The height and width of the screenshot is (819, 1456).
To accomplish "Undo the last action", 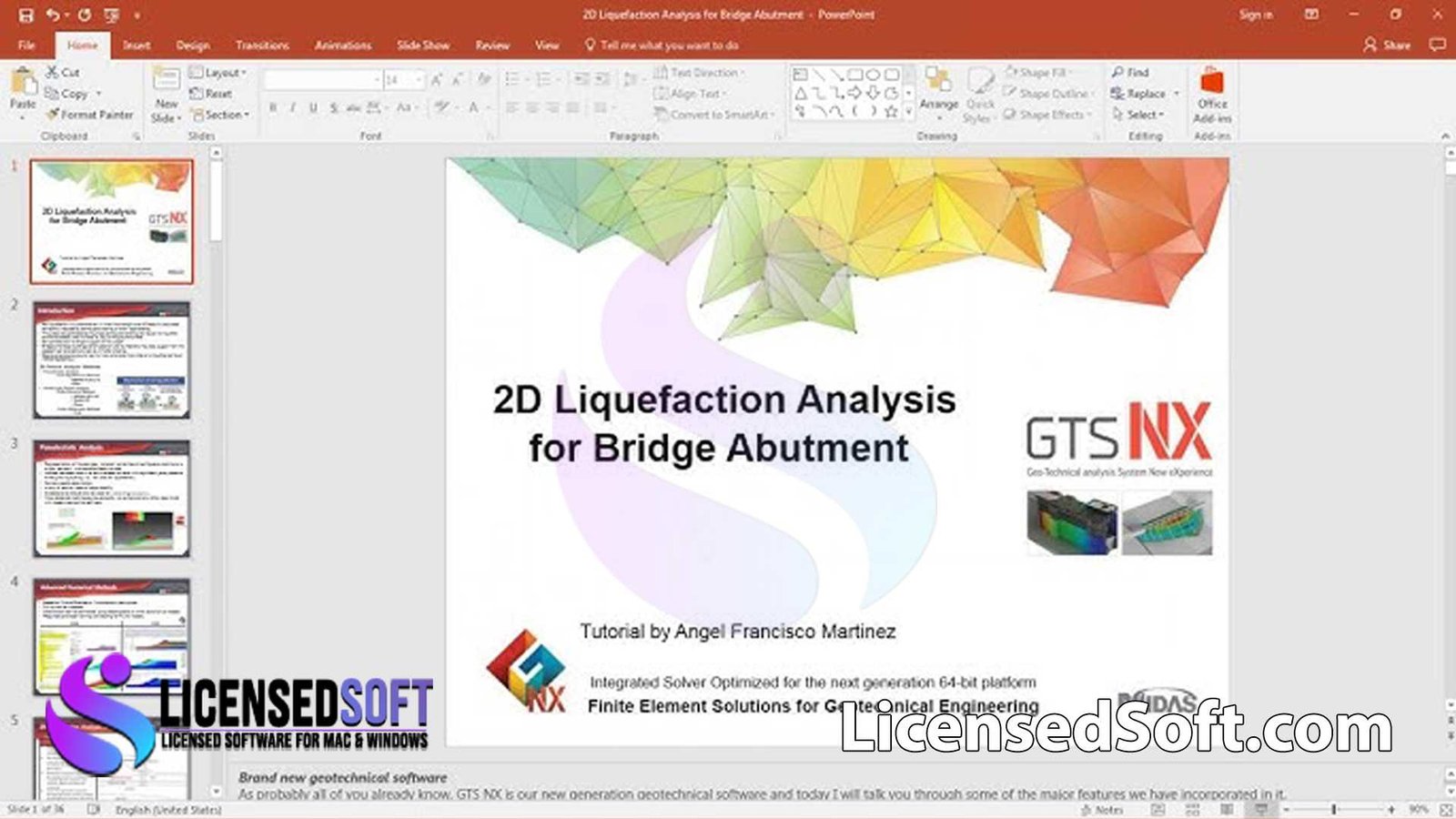I will point(53,15).
